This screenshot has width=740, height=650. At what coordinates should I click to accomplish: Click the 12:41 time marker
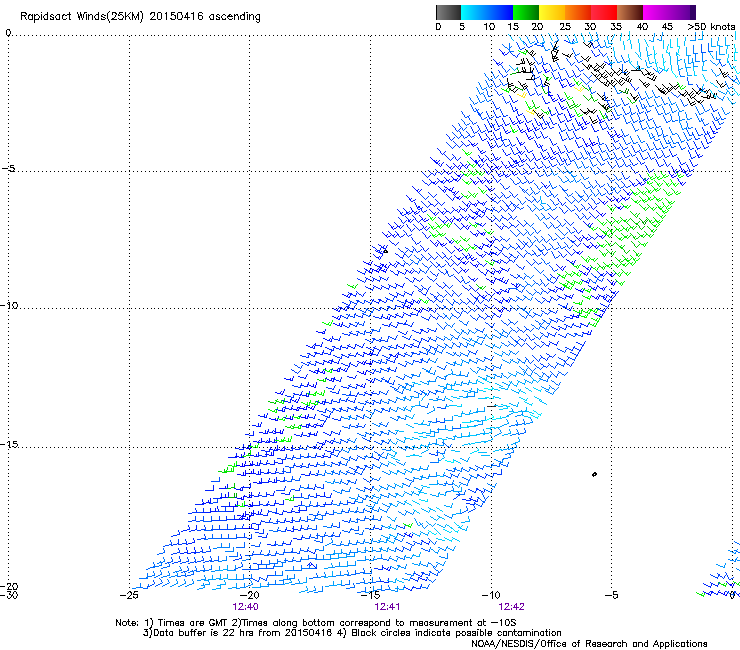pyautogui.click(x=387, y=607)
